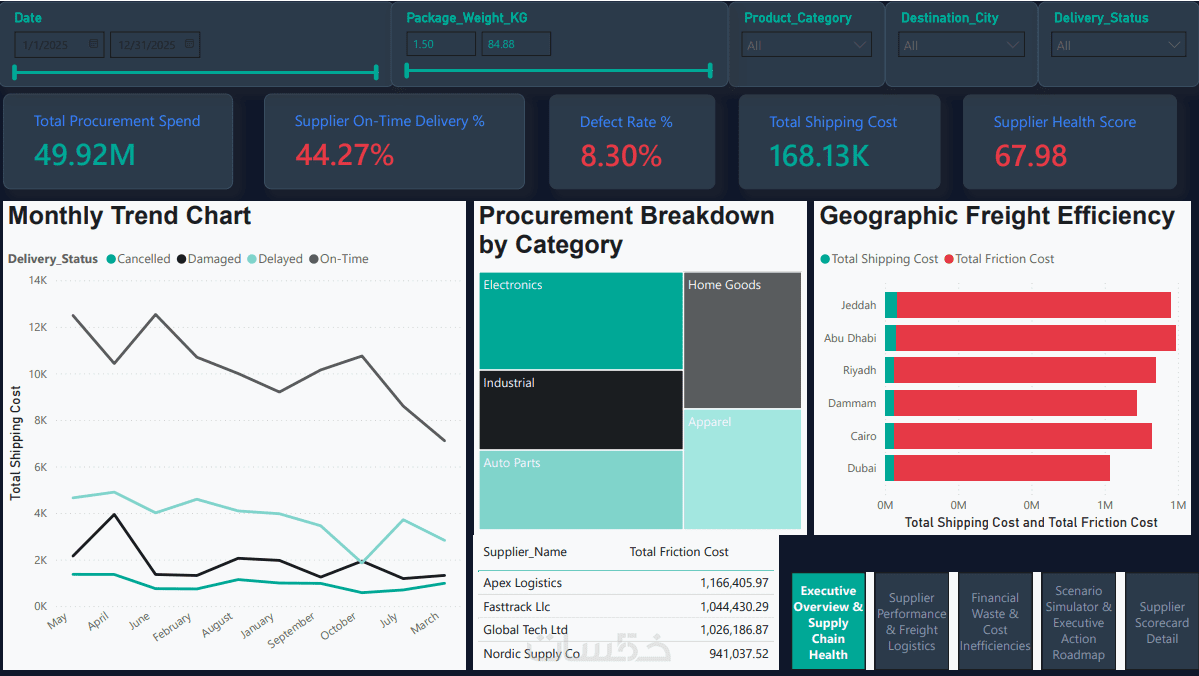Click the On-Time legend marker
The image size is (1199, 676).
314,259
